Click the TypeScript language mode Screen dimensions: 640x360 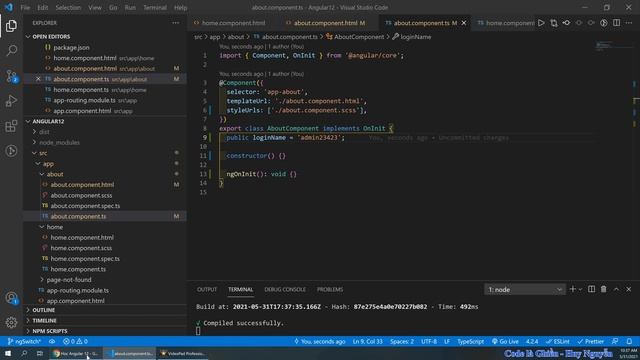click(x=470, y=342)
